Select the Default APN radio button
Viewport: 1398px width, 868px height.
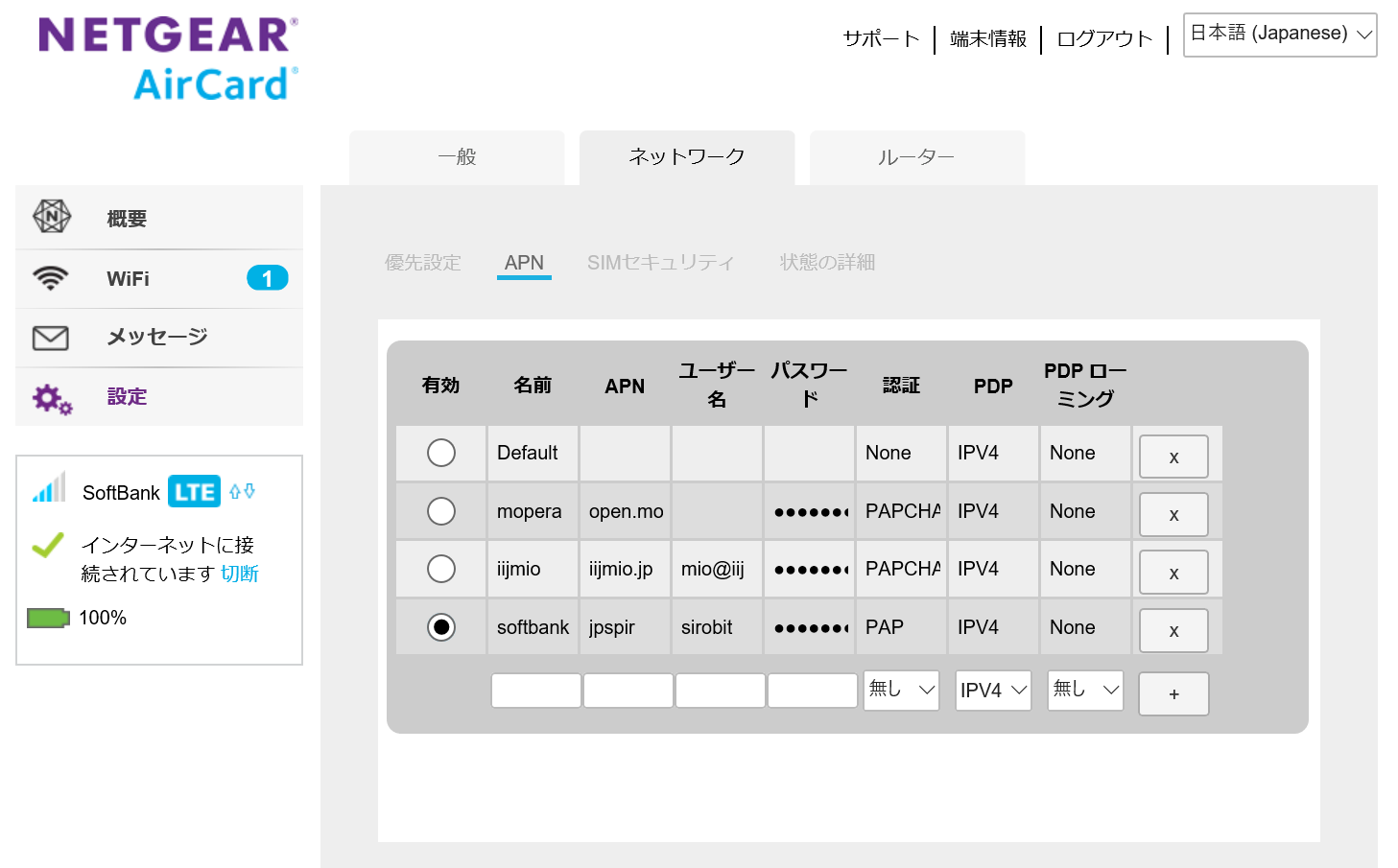pyautogui.click(x=441, y=453)
